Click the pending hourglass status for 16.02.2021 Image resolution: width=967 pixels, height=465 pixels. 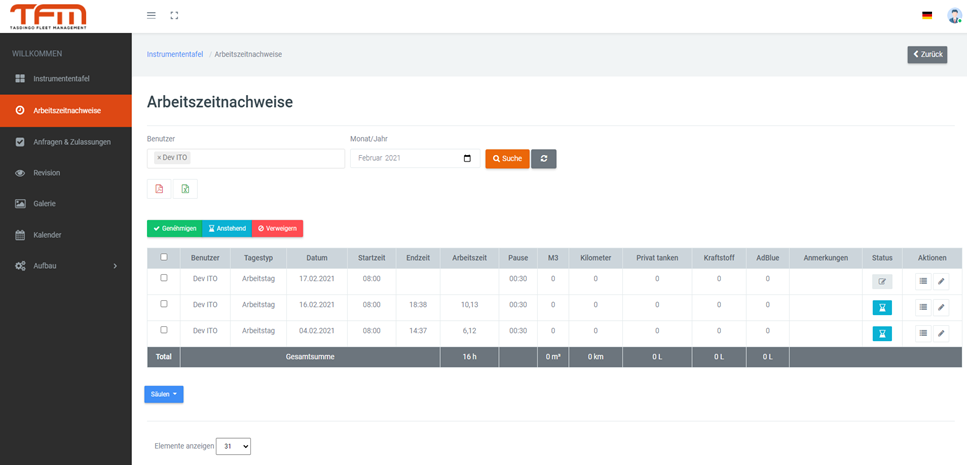pyautogui.click(x=882, y=308)
